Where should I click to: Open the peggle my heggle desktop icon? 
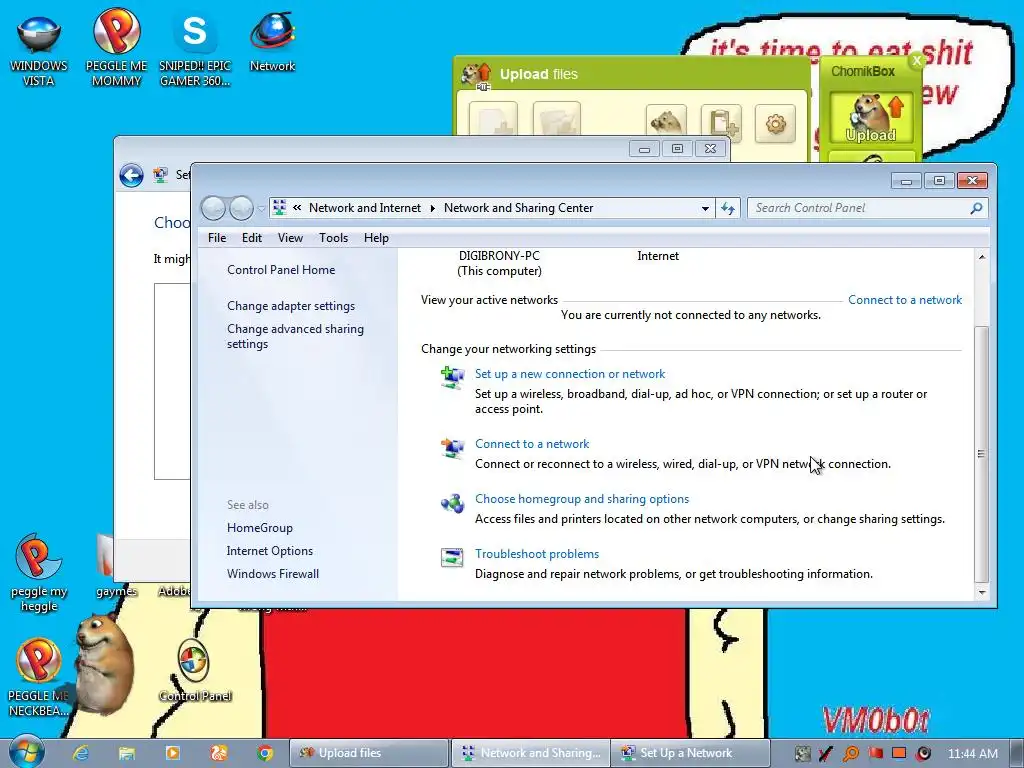click(39, 573)
